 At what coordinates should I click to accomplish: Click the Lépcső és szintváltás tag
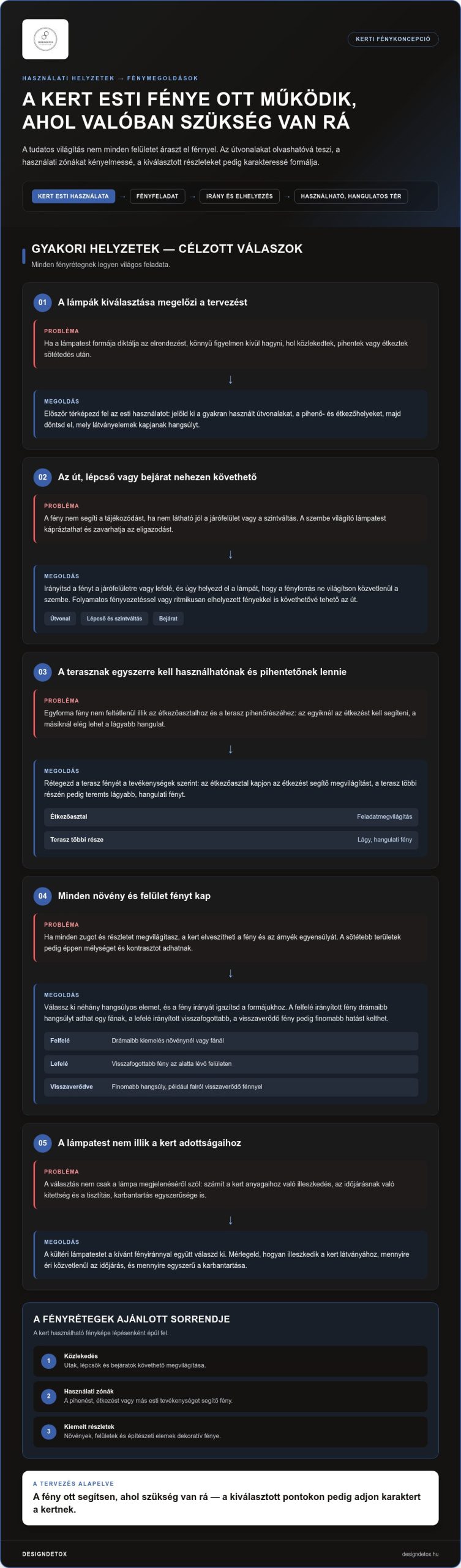[x=114, y=619]
